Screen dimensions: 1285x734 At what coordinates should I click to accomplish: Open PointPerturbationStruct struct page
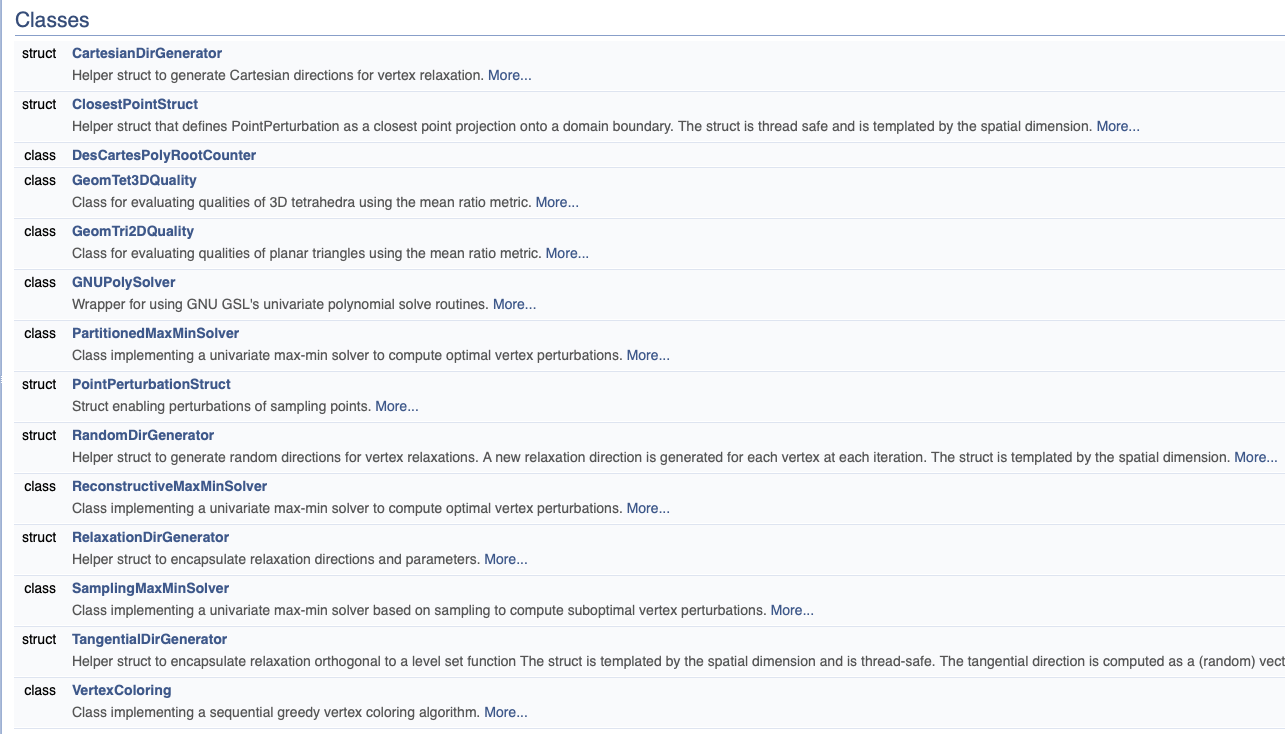tap(151, 384)
